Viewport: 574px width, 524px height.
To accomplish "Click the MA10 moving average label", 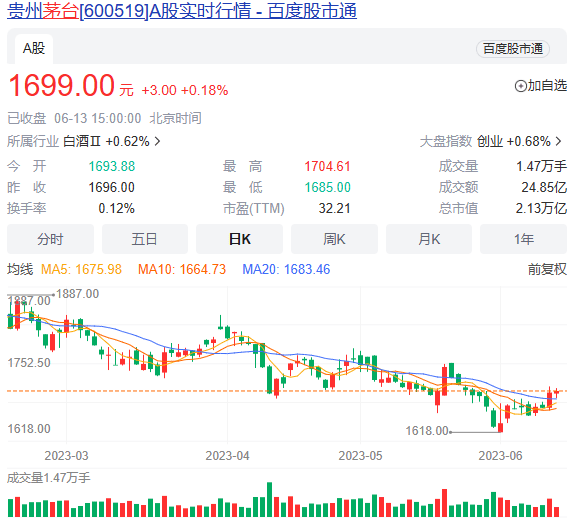I will [x=182, y=270].
